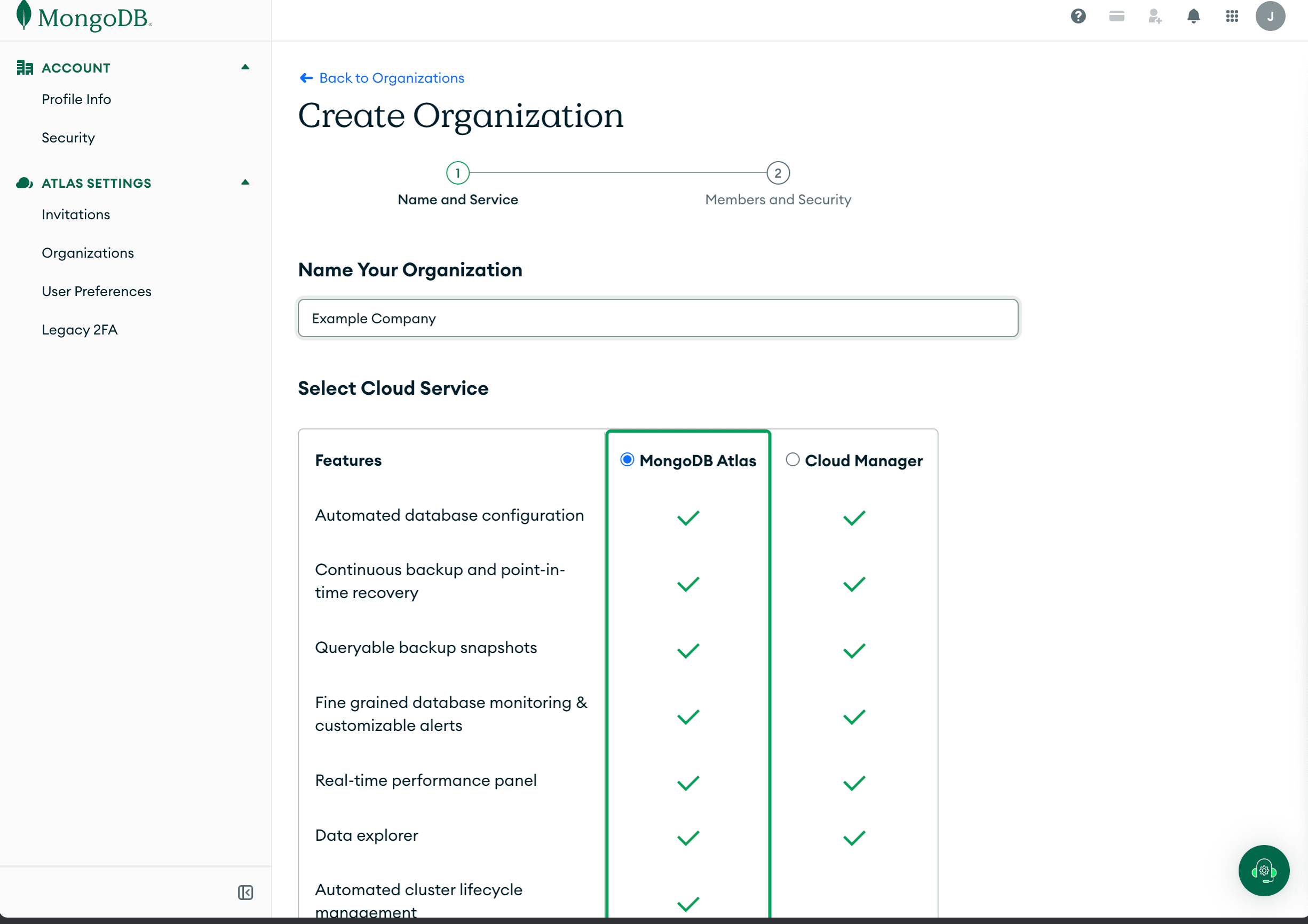The height and width of the screenshot is (924, 1308).
Task: Click 'Queryable backup snapshots' text
Action: click(x=426, y=648)
